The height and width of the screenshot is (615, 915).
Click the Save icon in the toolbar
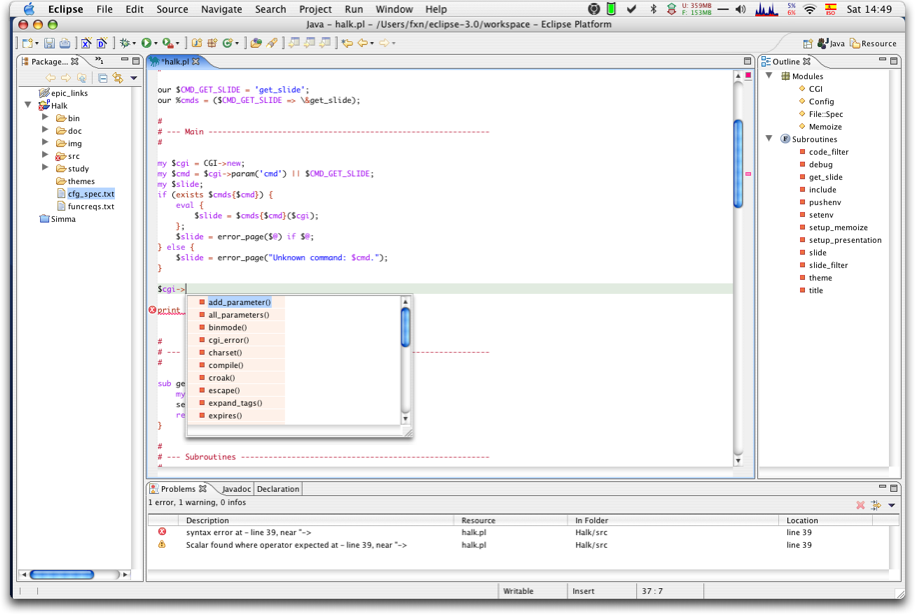tap(49, 43)
